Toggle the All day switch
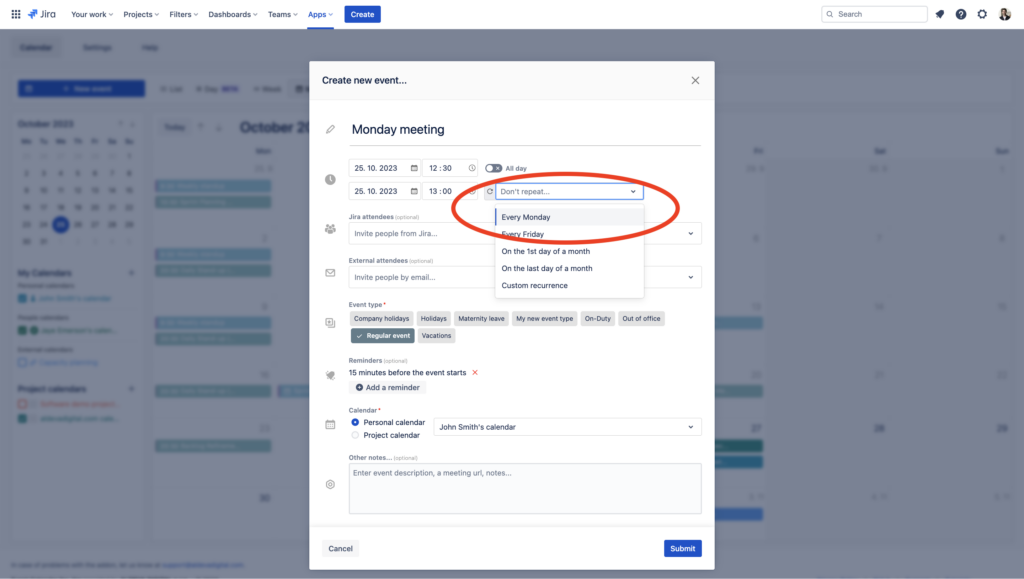The image size is (1024, 579). click(x=493, y=168)
